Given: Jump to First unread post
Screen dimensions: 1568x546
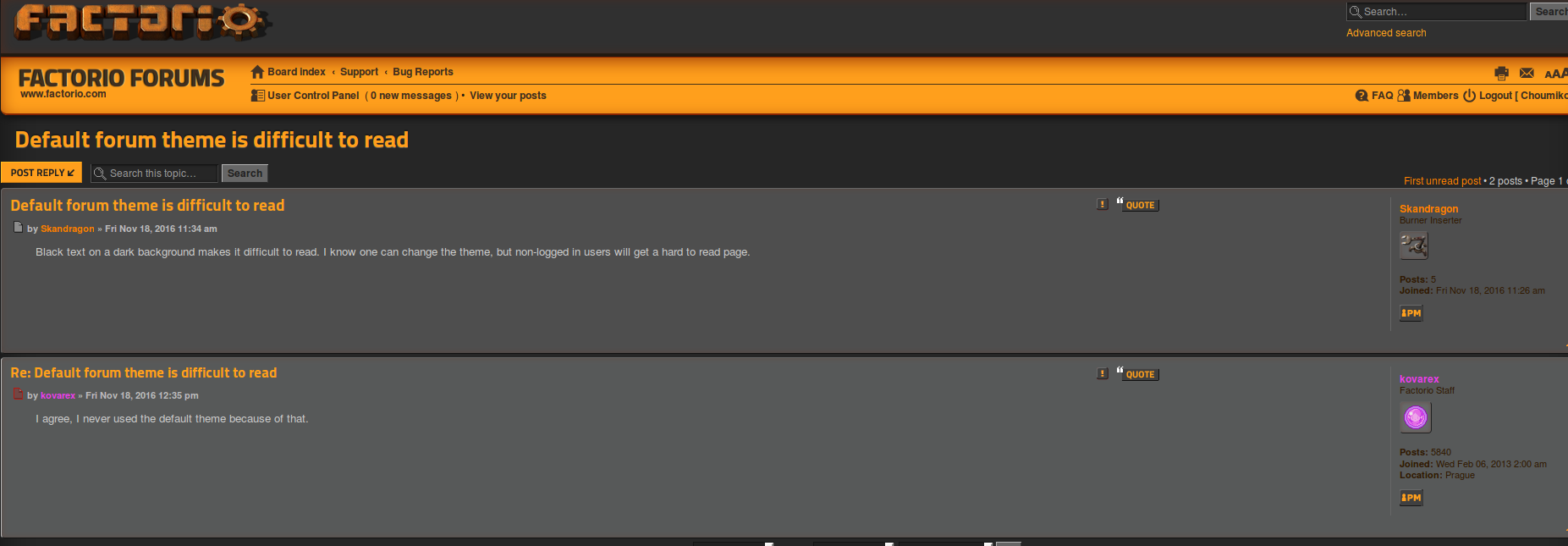Looking at the screenshot, I should (1442, 181).
